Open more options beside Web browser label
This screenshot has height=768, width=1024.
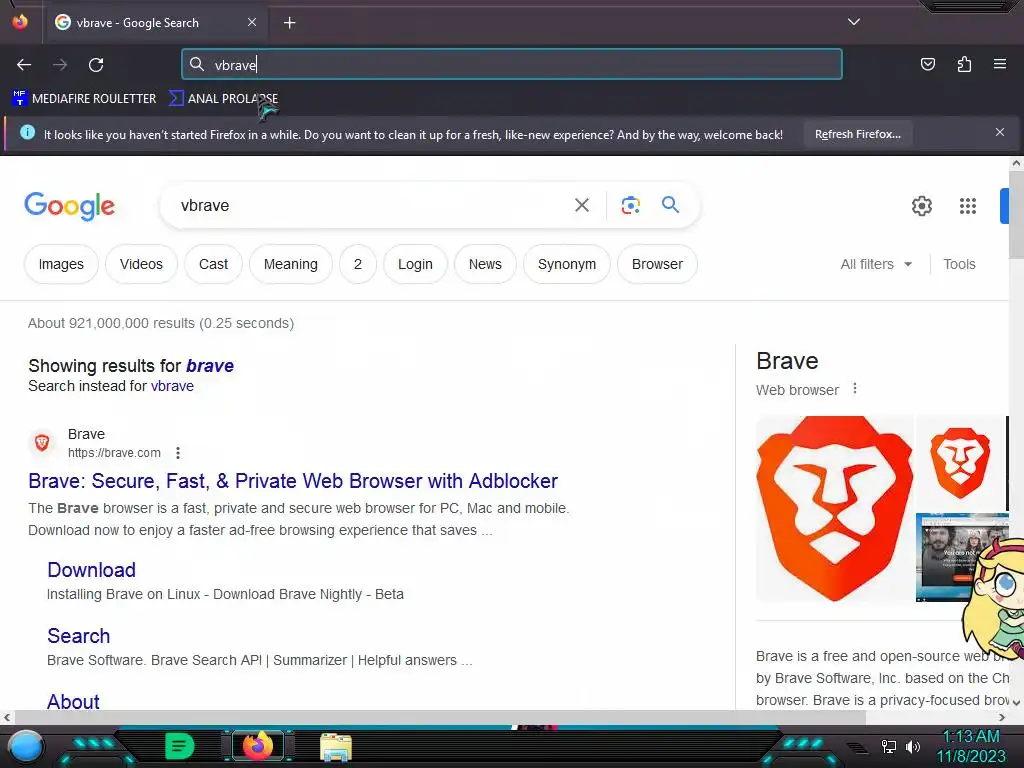(855, 389)
